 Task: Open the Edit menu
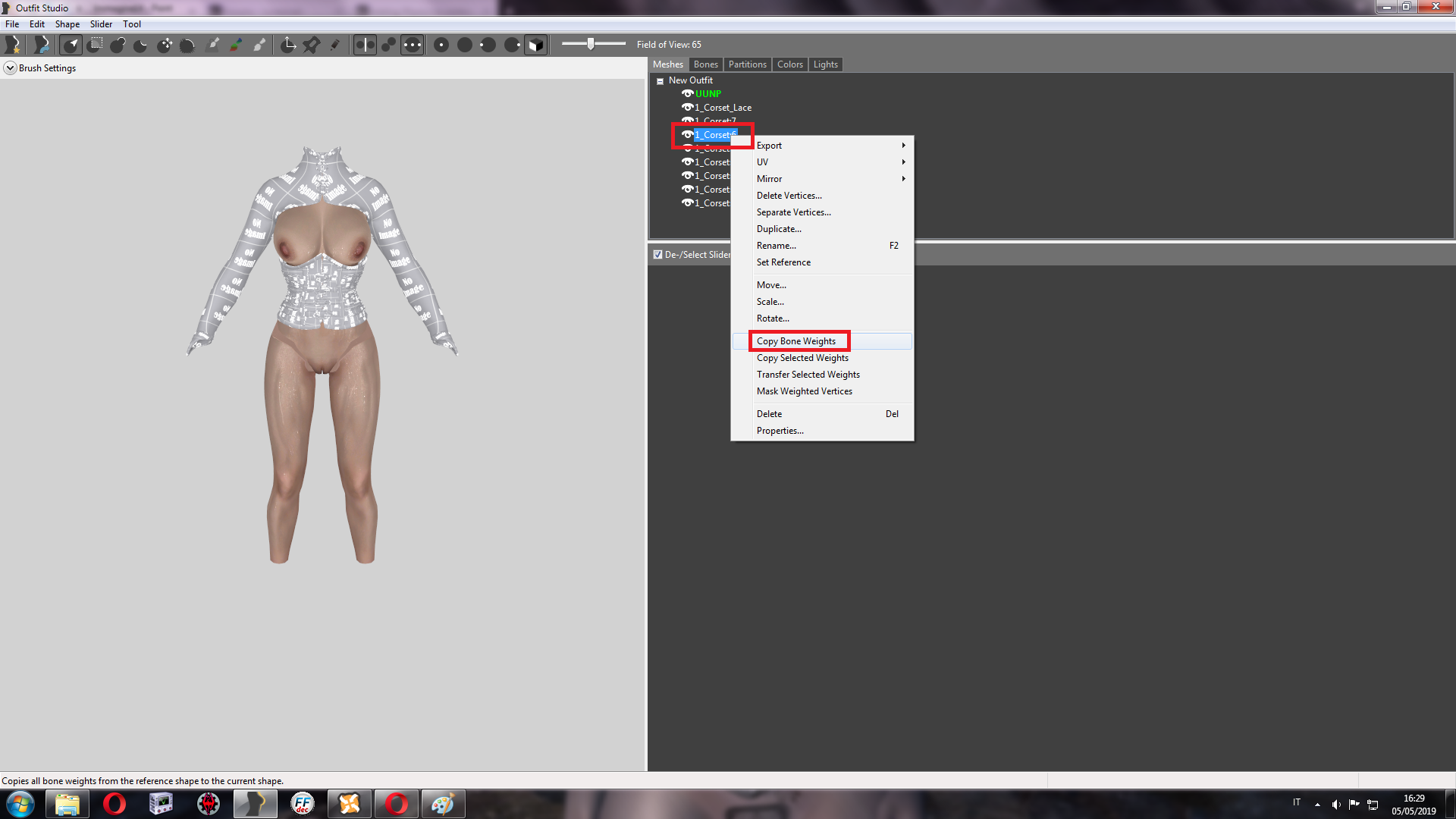(37, 24)
